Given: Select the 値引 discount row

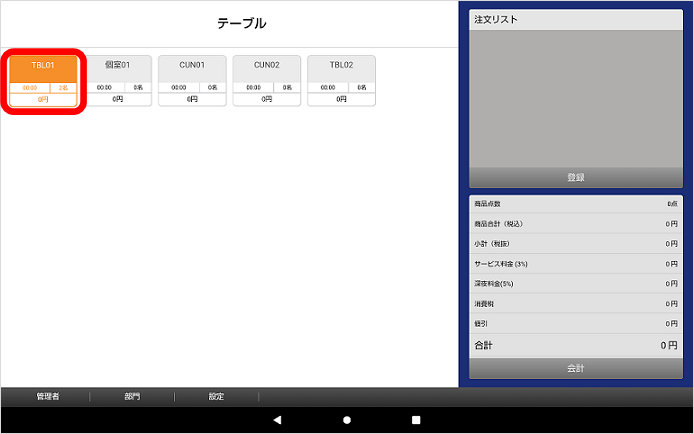Looking at the screenshot, I should click(575, 324).
